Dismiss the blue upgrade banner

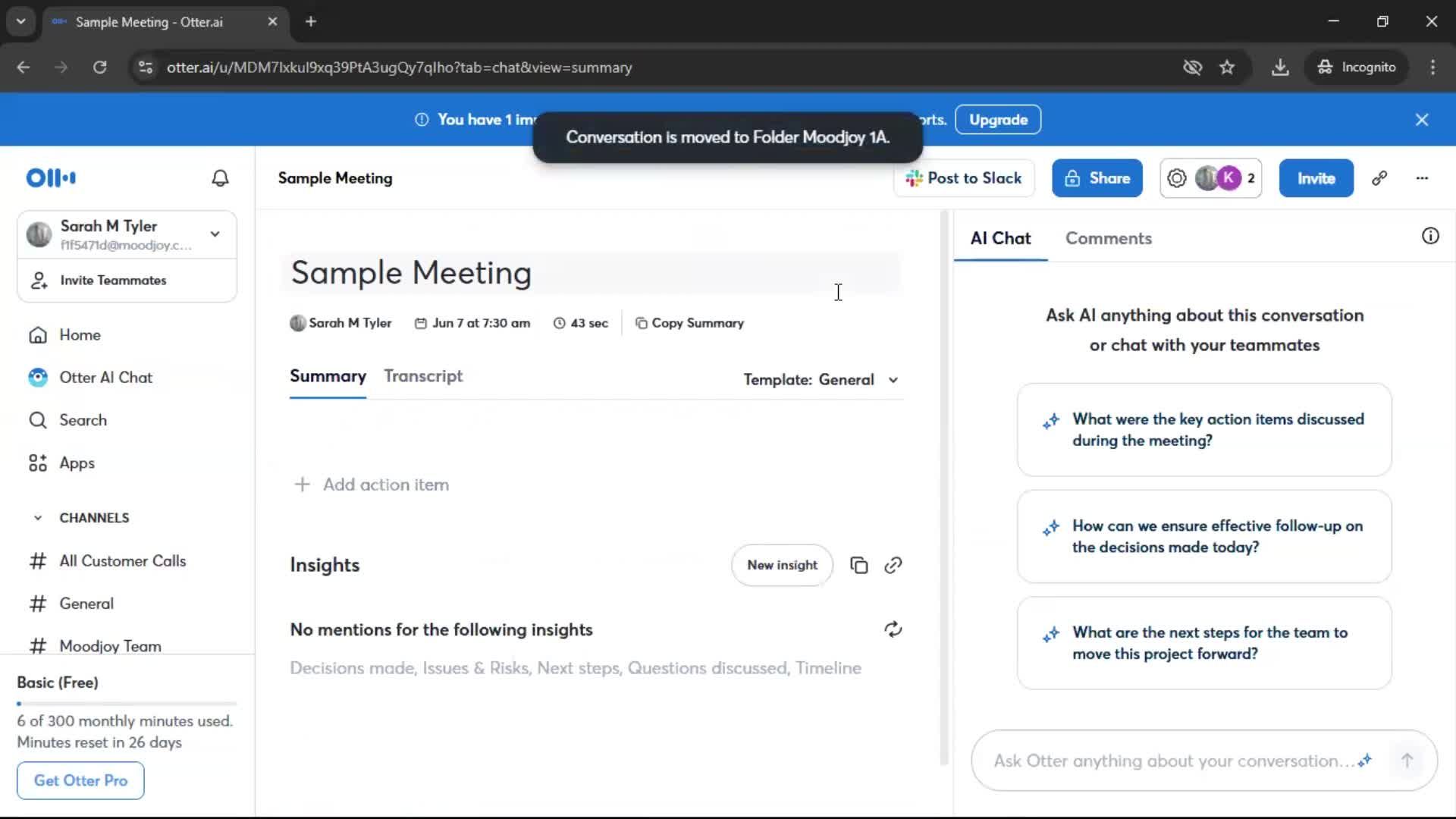[x=1422, y=120]
